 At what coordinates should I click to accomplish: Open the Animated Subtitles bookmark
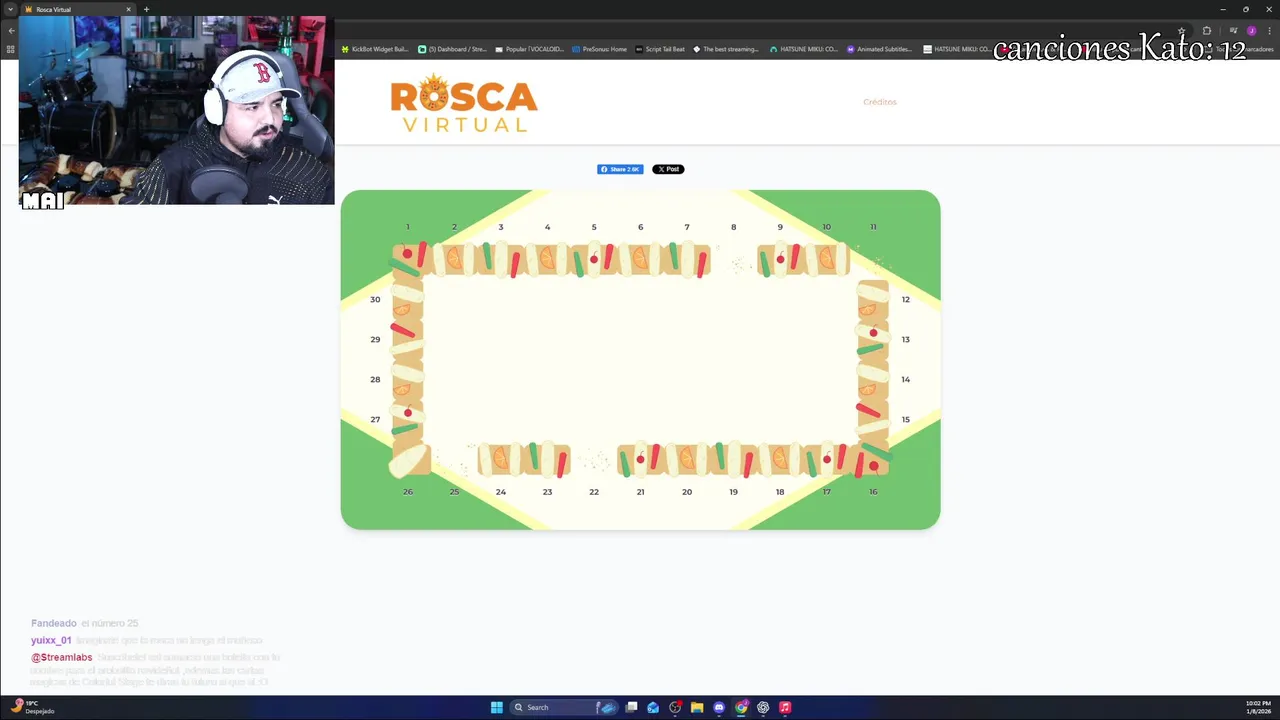point(879,49)
